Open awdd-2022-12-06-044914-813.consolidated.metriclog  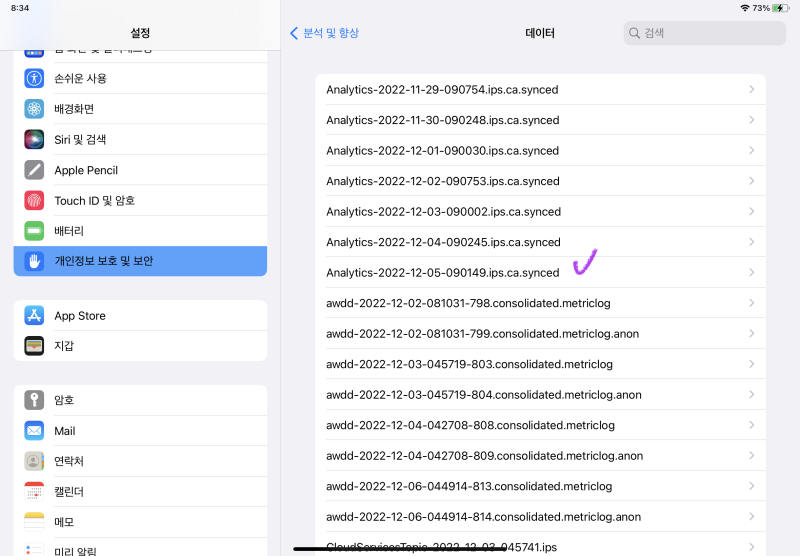[540, 486]
